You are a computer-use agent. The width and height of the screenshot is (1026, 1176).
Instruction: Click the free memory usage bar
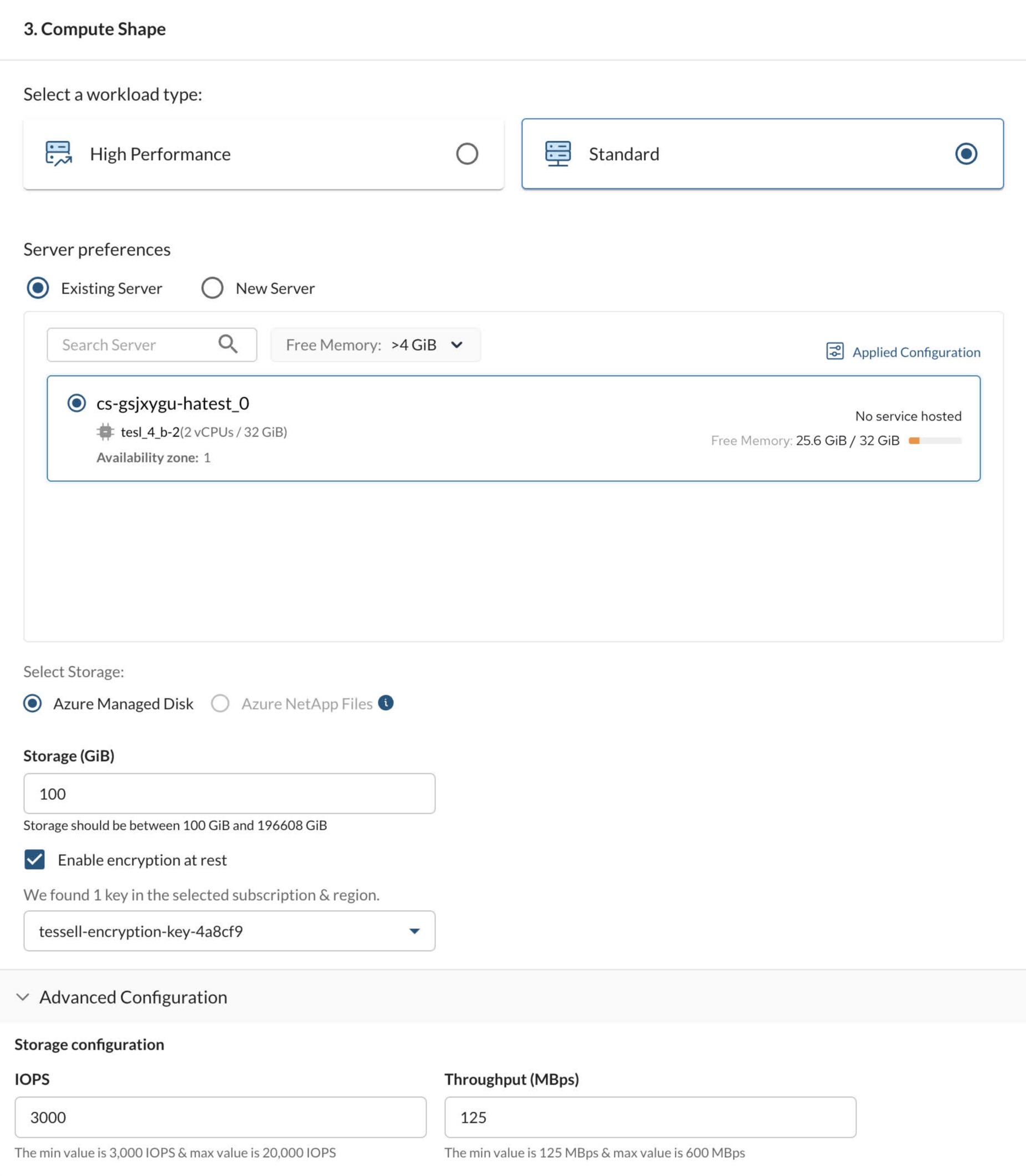[x=935, y=440]
